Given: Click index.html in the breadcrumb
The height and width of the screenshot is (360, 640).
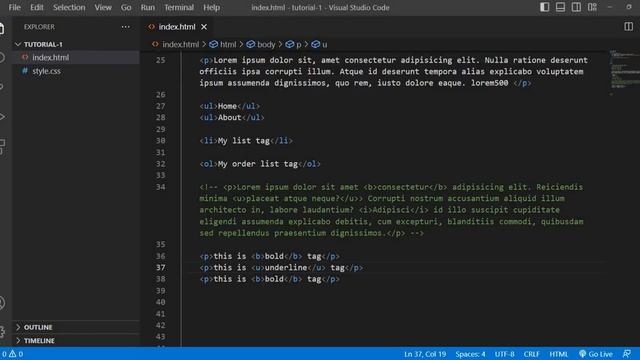Looking at the screenshot, I should (x=180, y=44).
